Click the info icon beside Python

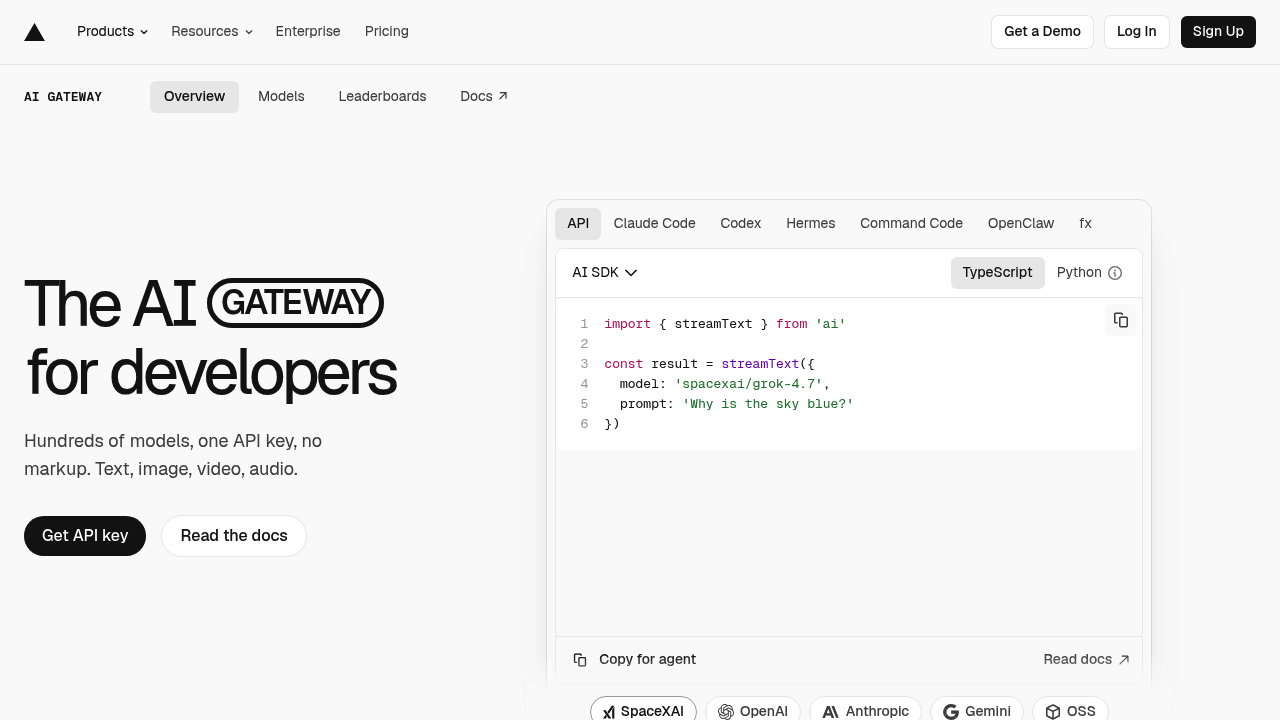tap(1115, 273)
